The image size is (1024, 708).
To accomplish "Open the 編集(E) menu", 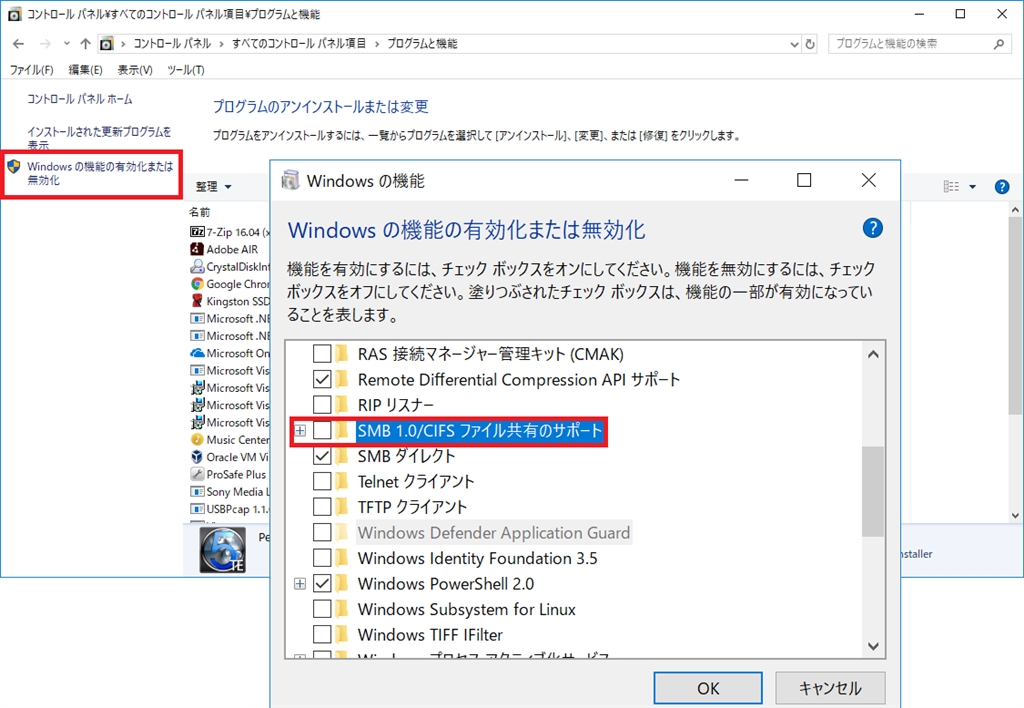I will [x=85, y=70].
